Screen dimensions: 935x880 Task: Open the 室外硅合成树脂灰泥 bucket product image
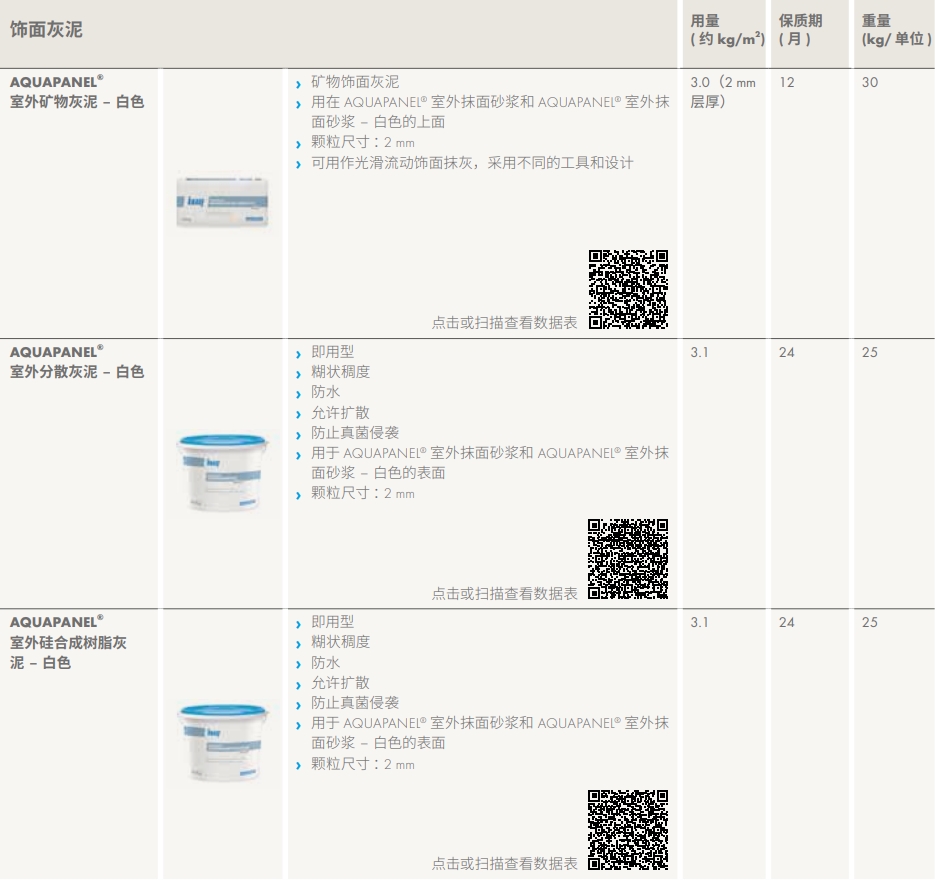pyautogui.click(x=222, y=743)
